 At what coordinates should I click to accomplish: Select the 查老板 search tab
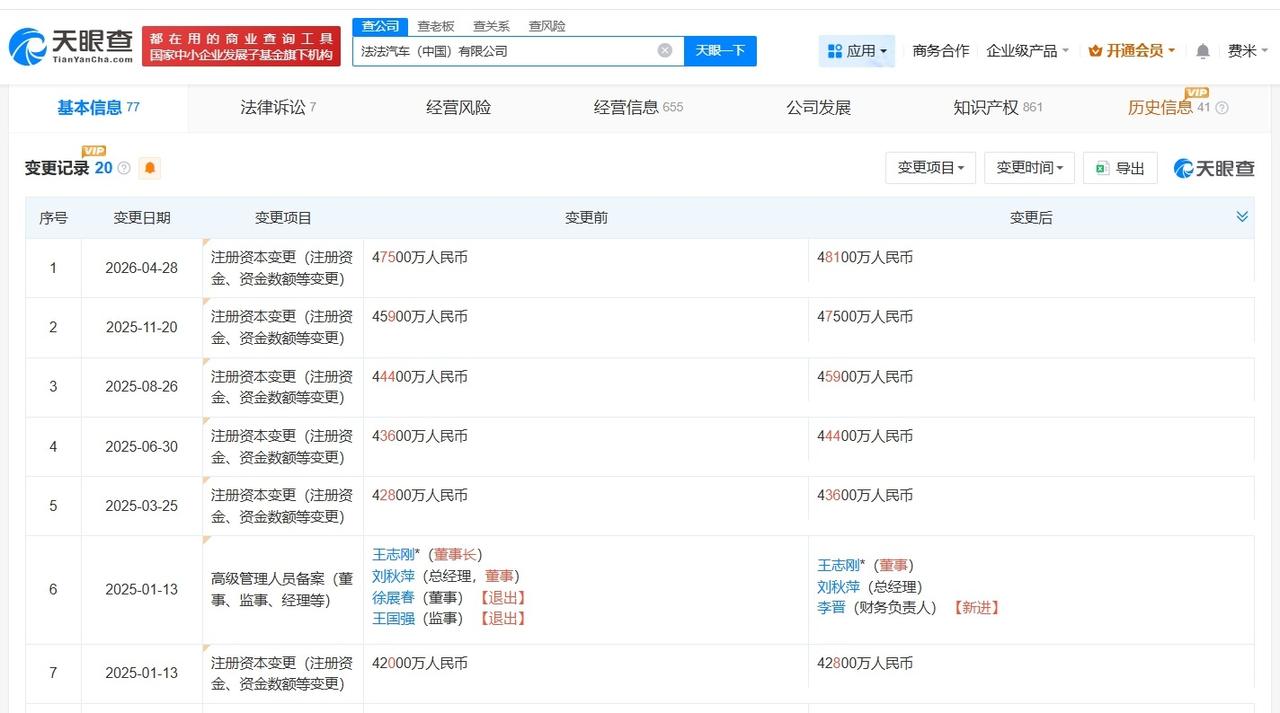[x=436, y=26]
